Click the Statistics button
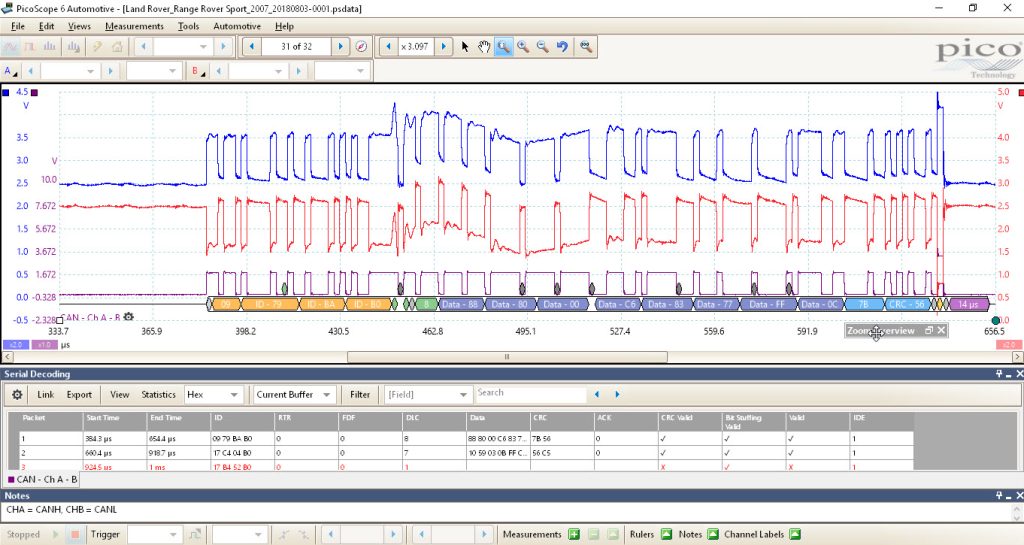The width and height of the screenshot is (1024, 545). pos(159,395)
